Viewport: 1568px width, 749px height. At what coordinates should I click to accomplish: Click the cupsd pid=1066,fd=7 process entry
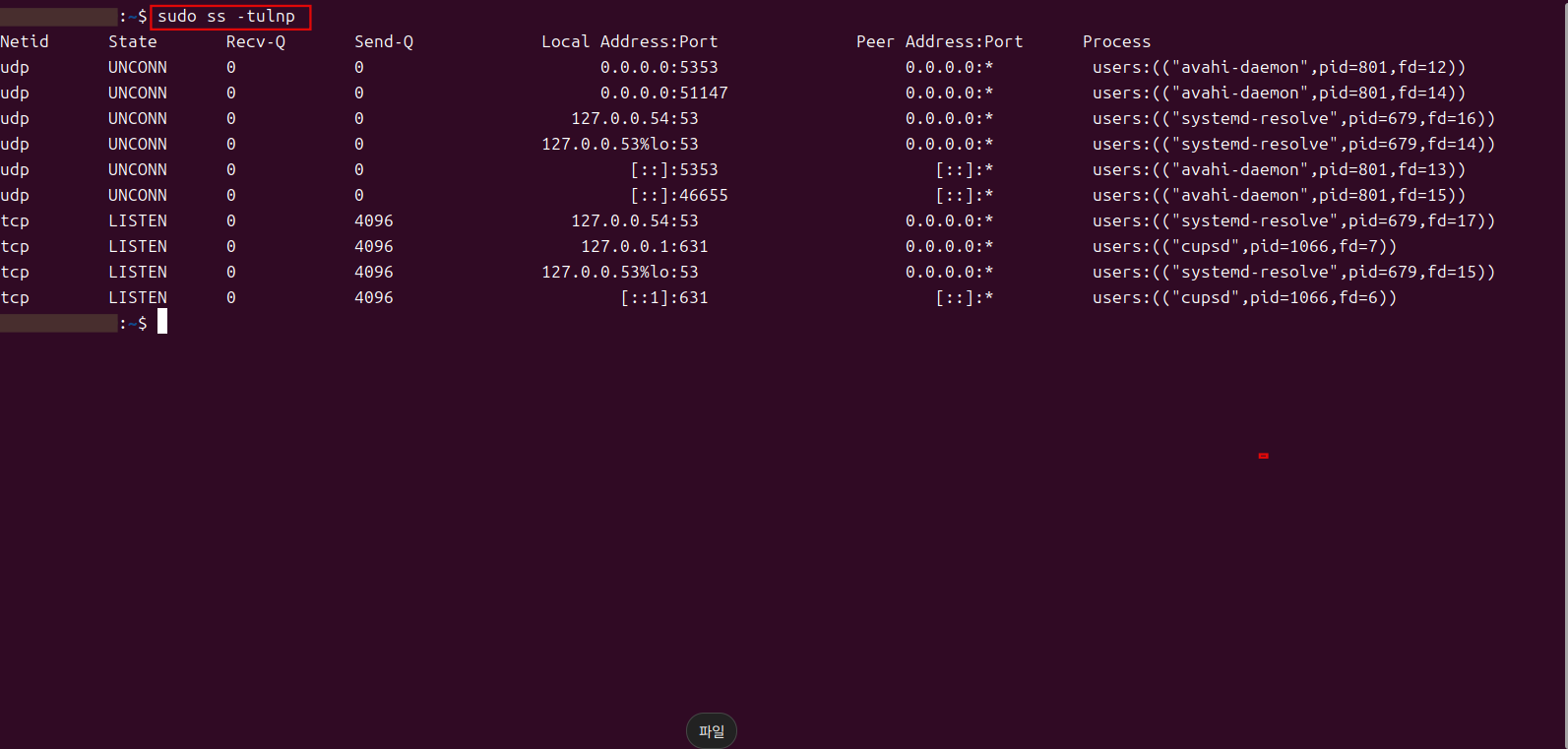point(1244,246)
